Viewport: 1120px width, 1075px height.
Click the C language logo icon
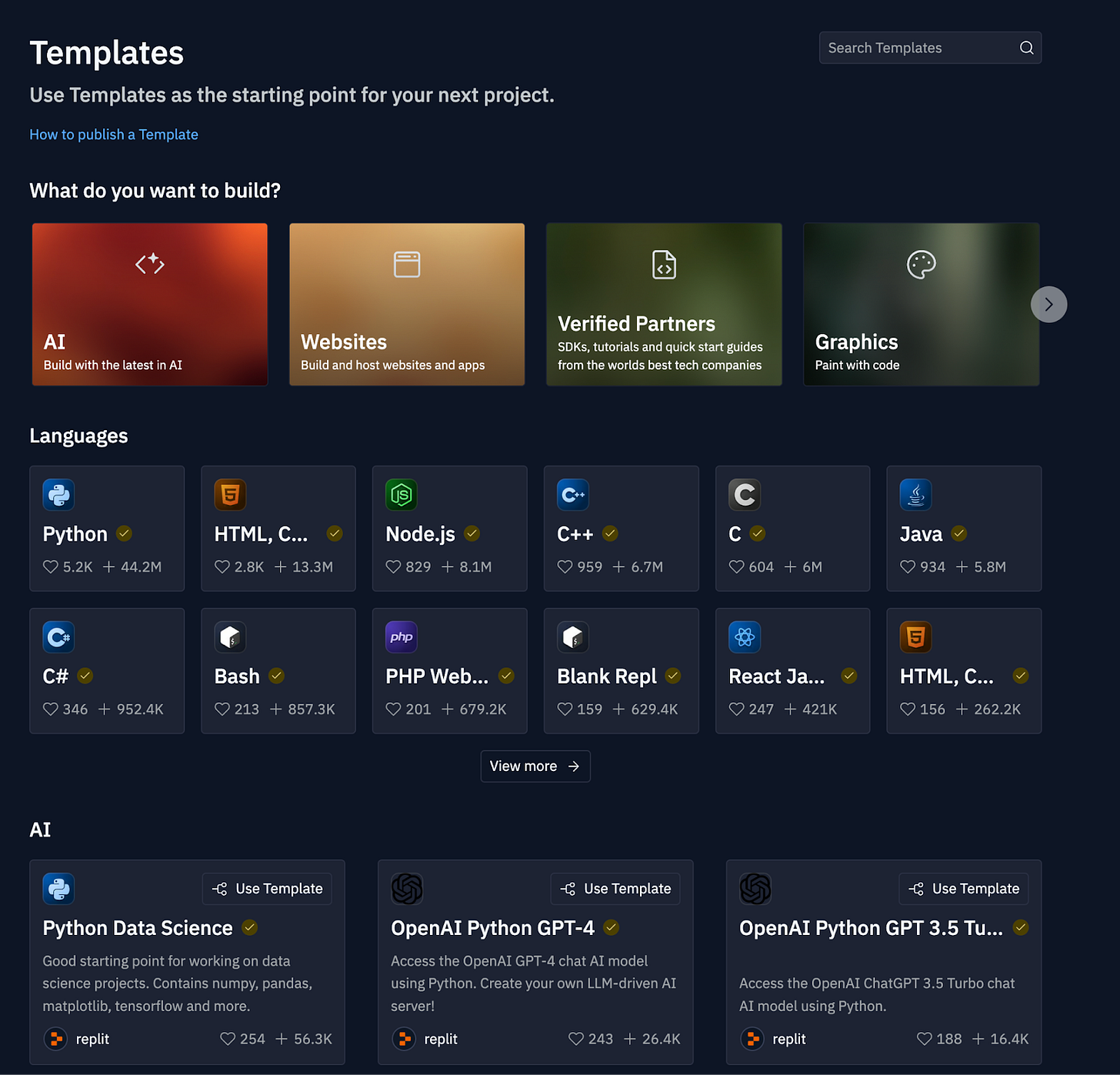(x=745, y=495)
